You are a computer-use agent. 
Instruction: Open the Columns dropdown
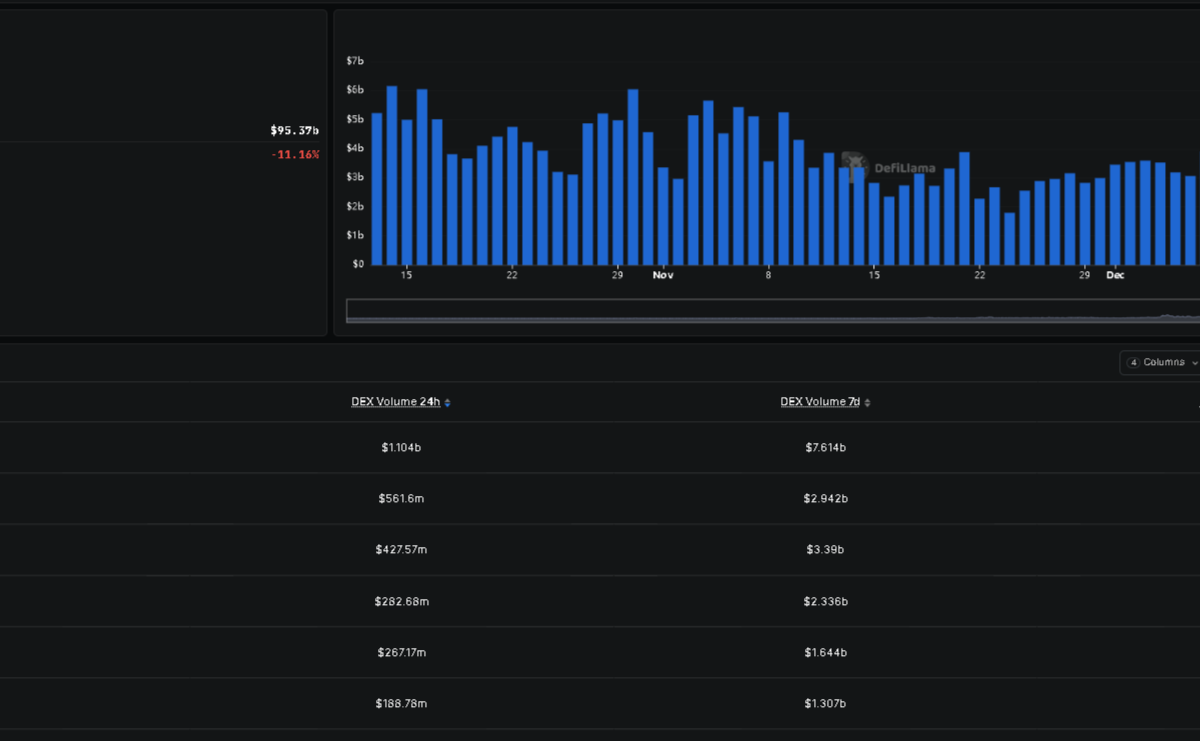click(1164, 362)
